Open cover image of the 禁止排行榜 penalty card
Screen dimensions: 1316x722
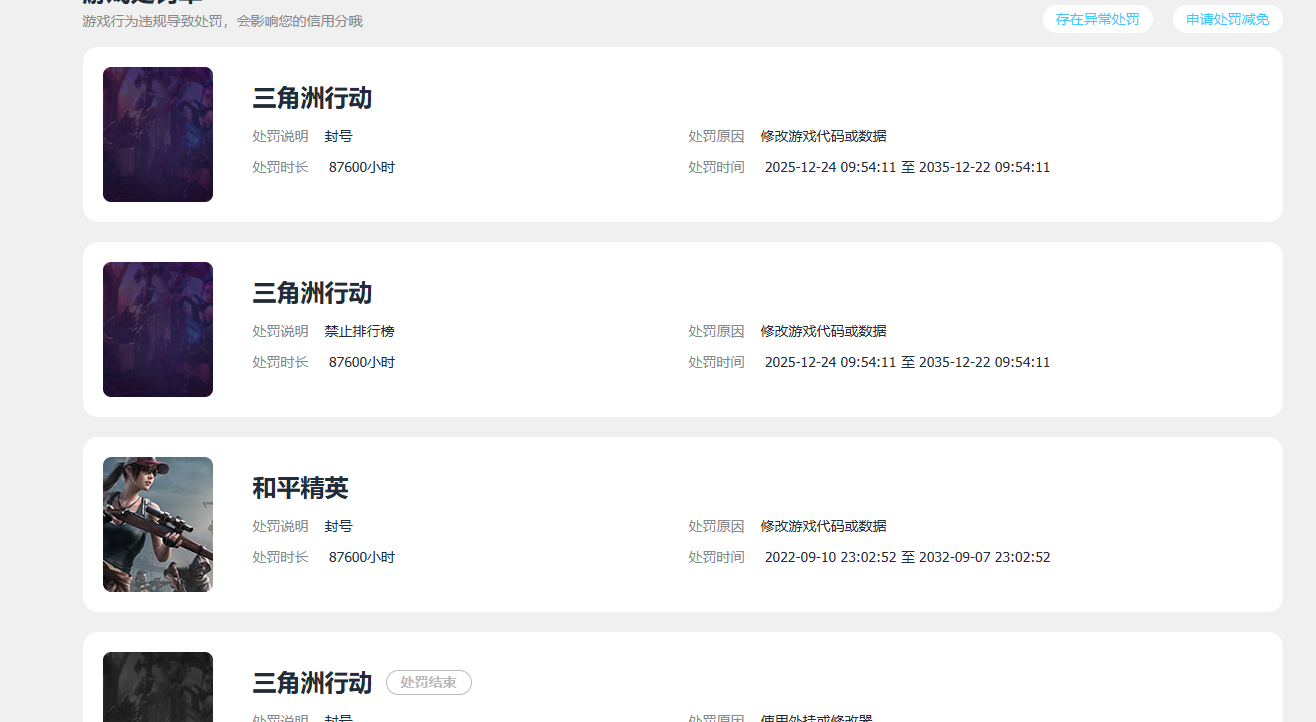158,329
